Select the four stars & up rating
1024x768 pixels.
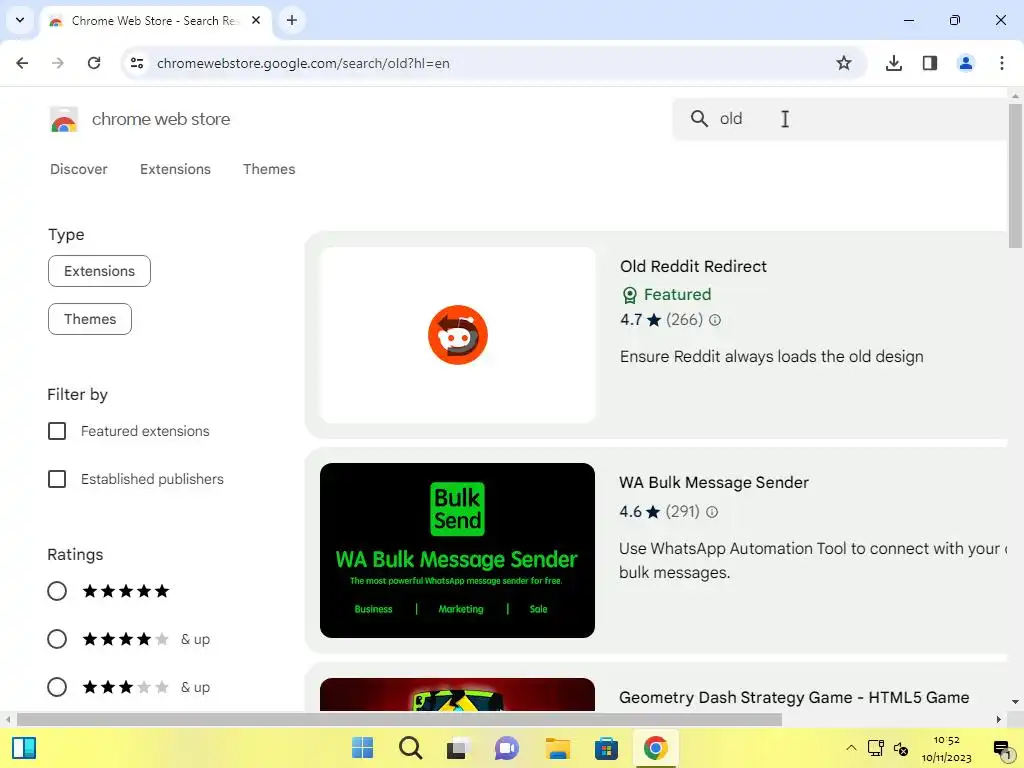click(57, 639)
